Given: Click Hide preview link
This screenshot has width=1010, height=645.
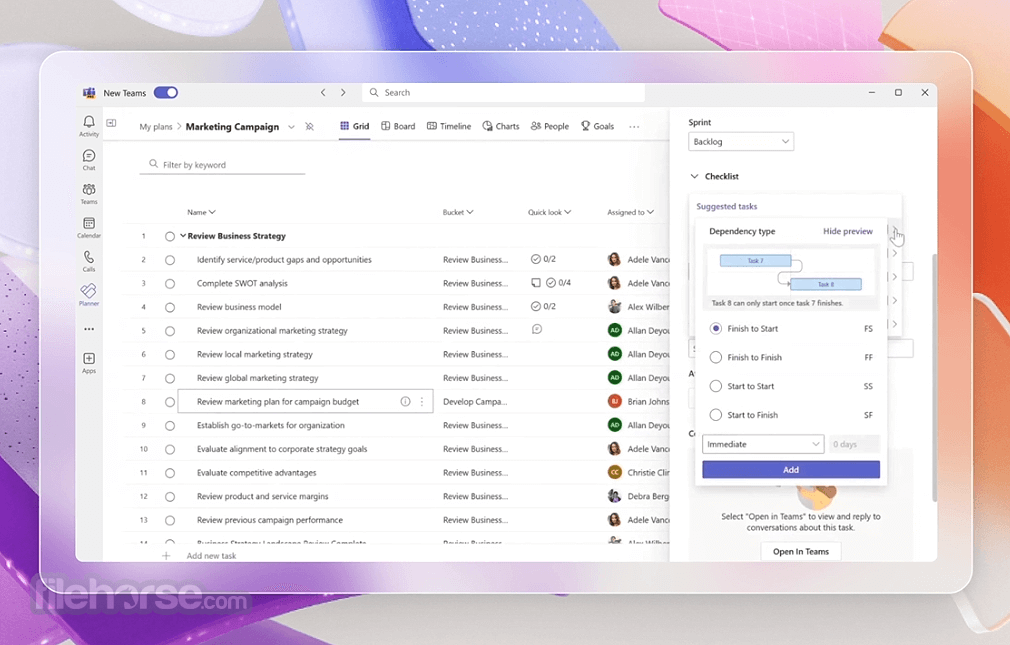Looking at the screenshot, I should coord(848,231).
